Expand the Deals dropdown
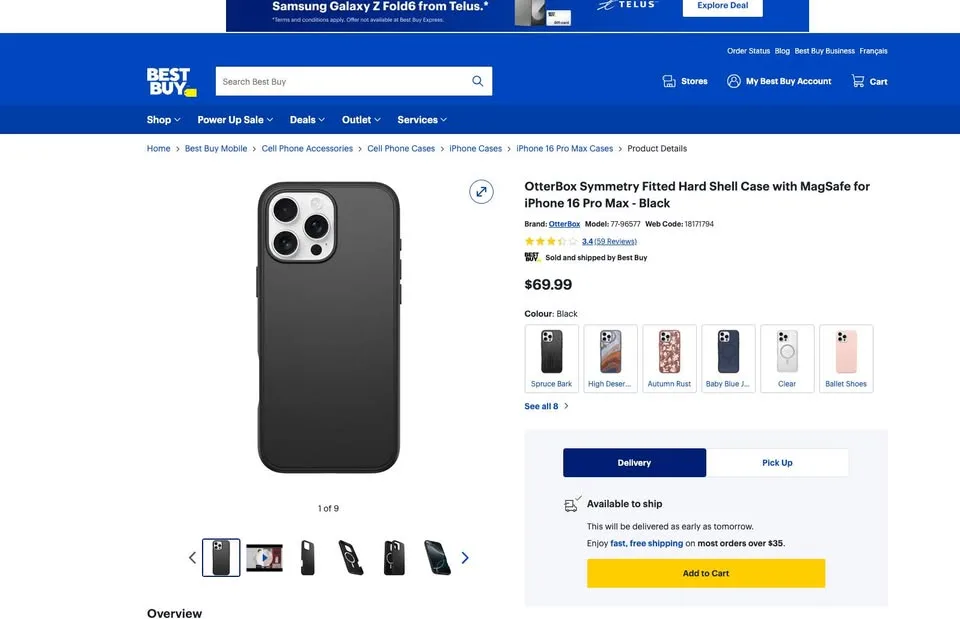960x619 pixels. [306, 119]
